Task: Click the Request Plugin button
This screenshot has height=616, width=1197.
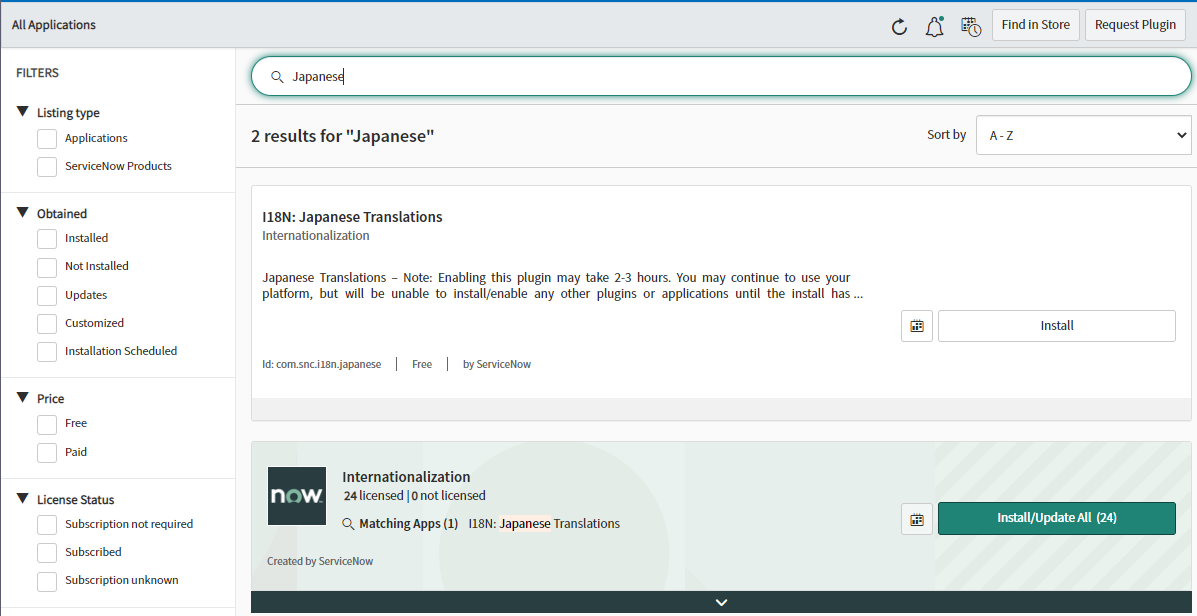Action: (x=1134, y=25)
